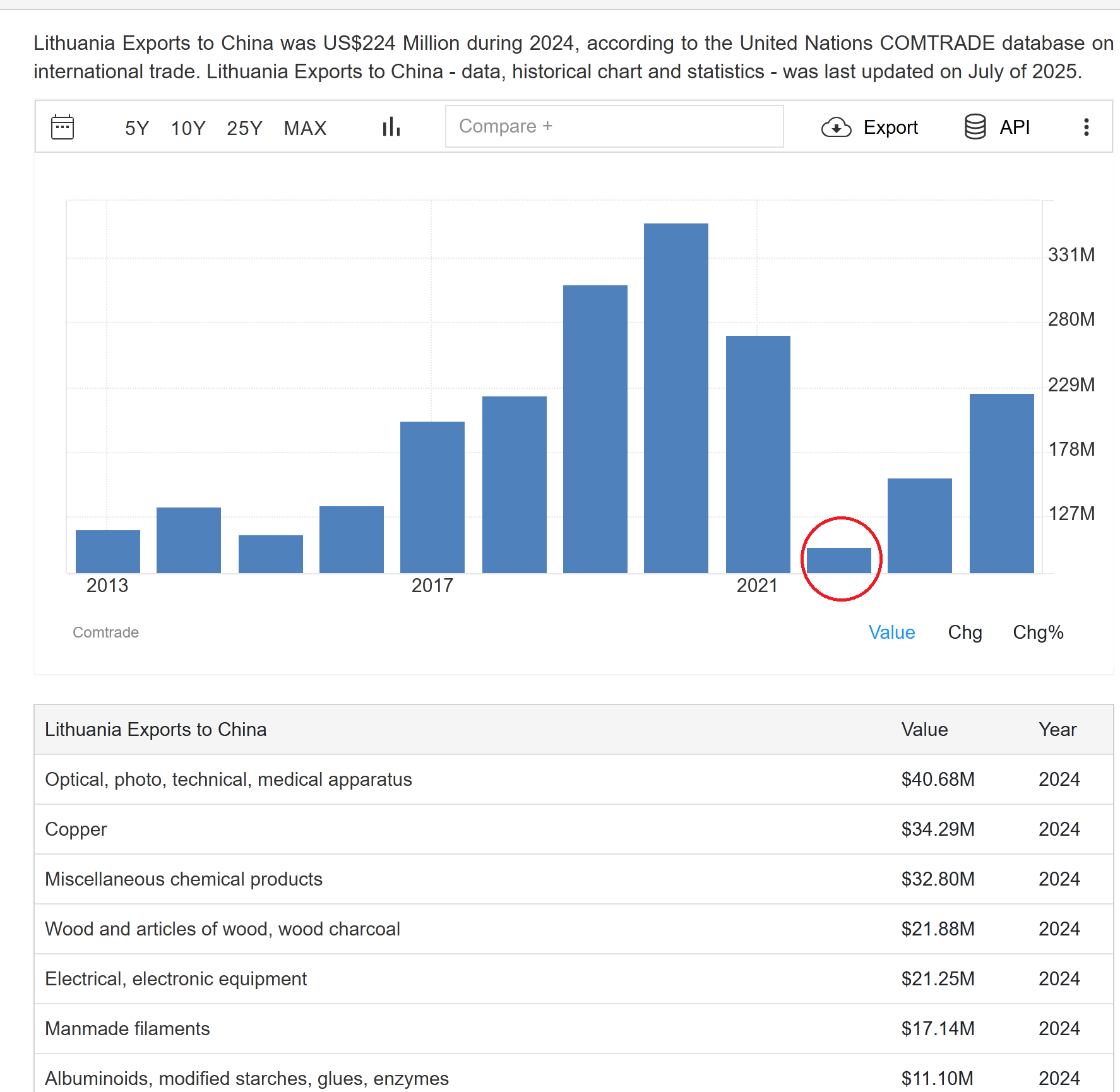Open the Copper category link
Image resolution: width=1120 pixels, height=1092 pixels.
(76, 829)
